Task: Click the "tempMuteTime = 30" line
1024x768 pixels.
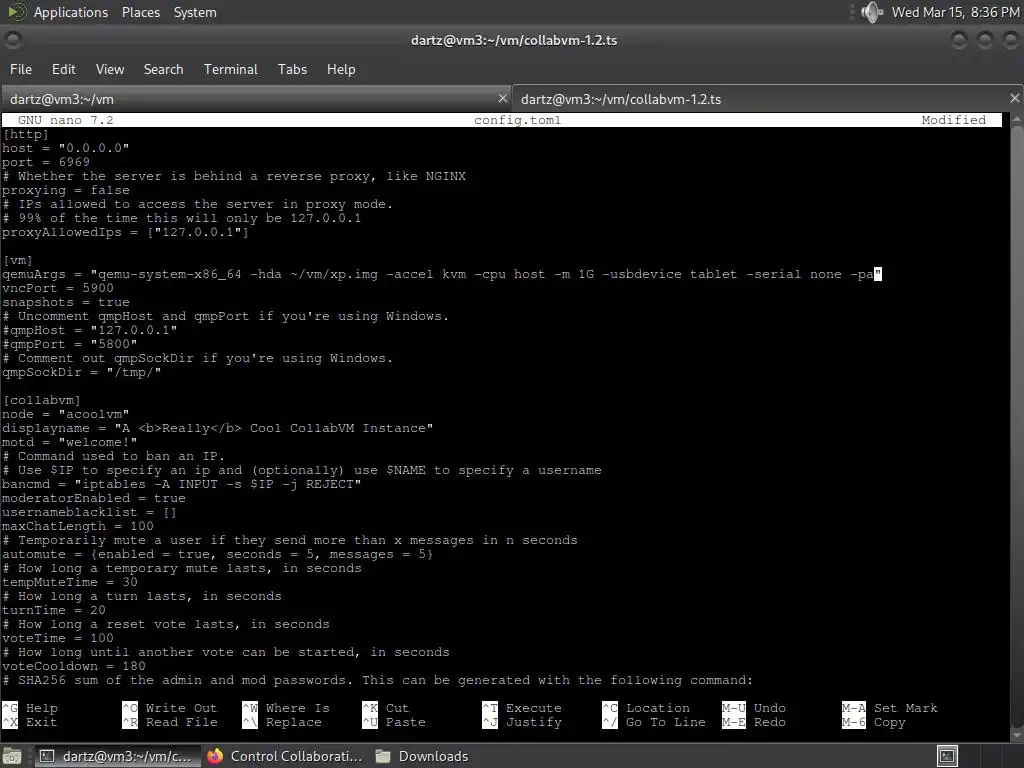Action: pos(70,582)
